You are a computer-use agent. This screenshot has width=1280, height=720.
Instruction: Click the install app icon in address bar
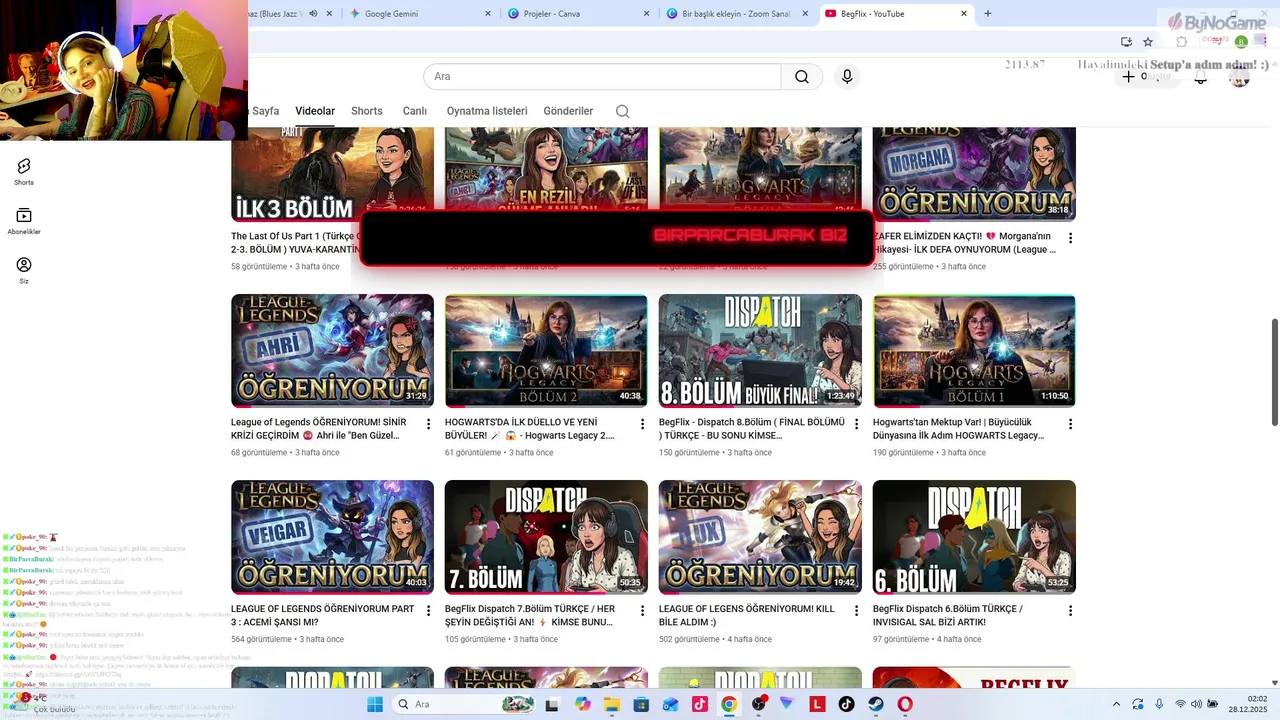pyautogui.click(x=1126, y=42)
